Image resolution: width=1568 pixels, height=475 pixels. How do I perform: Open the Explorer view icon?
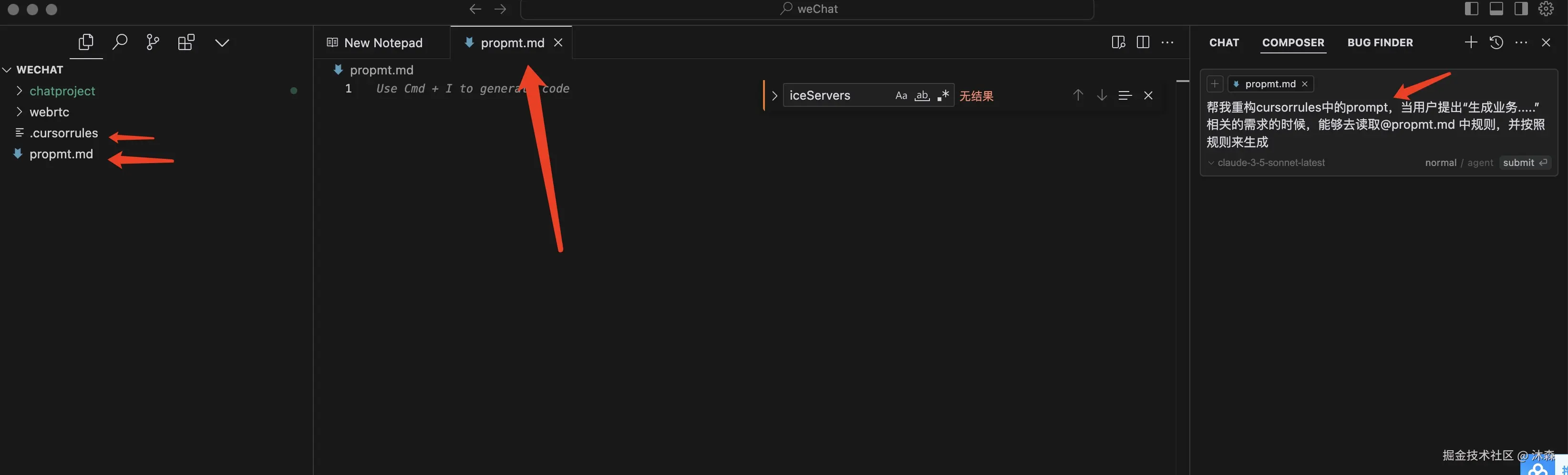tap(86, 42)
